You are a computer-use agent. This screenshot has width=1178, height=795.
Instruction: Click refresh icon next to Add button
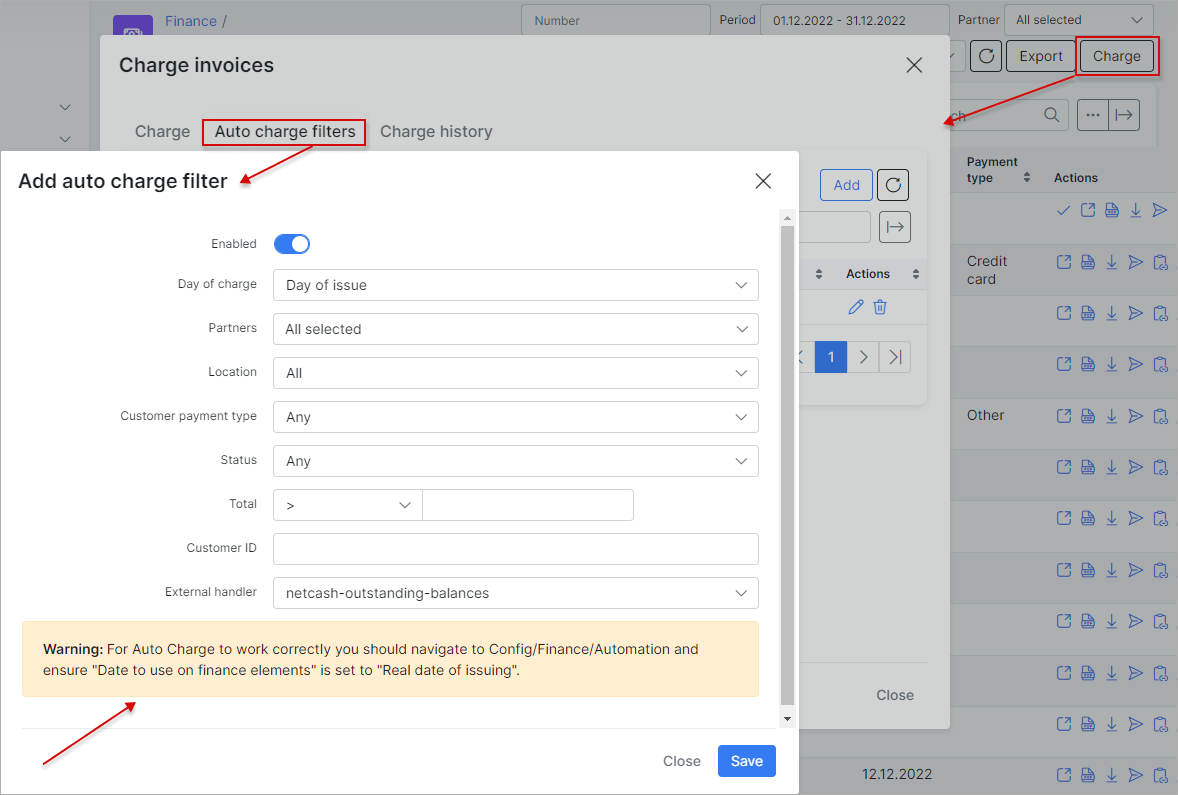point(893,185)
